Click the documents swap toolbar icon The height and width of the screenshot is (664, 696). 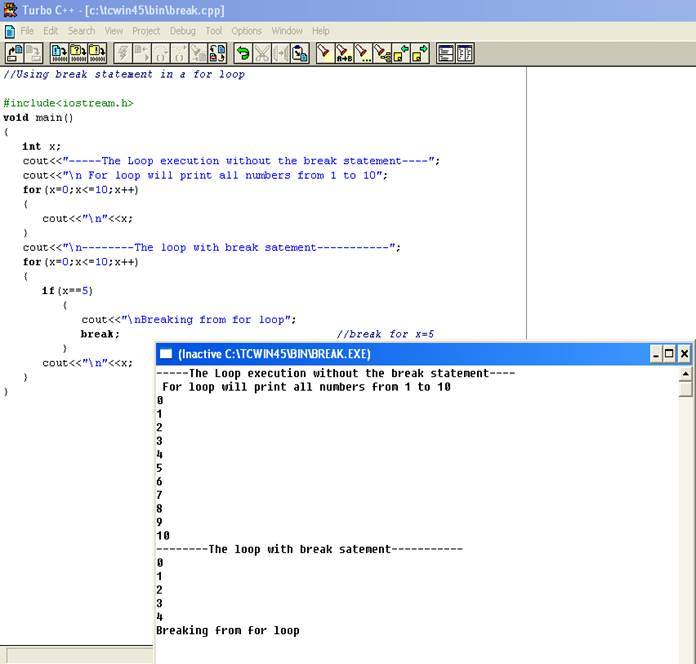click(218, 53)
